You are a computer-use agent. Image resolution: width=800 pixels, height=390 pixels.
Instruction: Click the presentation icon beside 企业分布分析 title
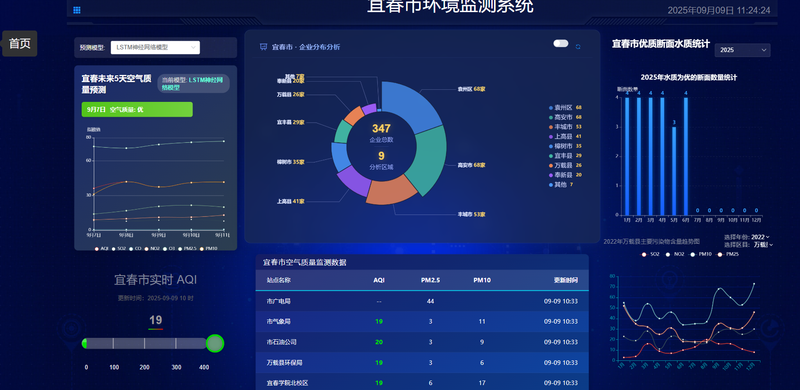coord(263,47)
